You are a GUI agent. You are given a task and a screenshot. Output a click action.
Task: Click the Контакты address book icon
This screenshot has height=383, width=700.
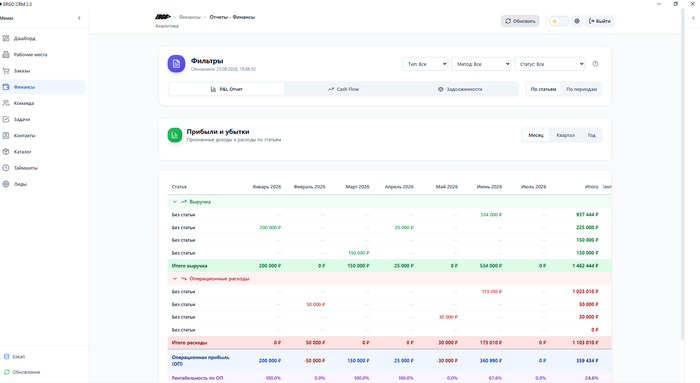6,135
